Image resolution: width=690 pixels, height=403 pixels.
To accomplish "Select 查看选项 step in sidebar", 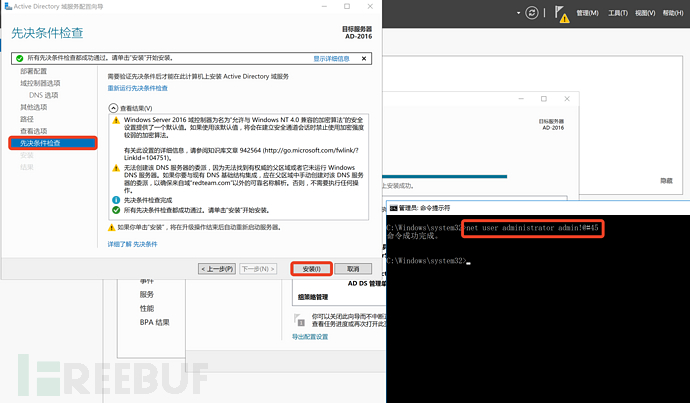I will (33, 131).
